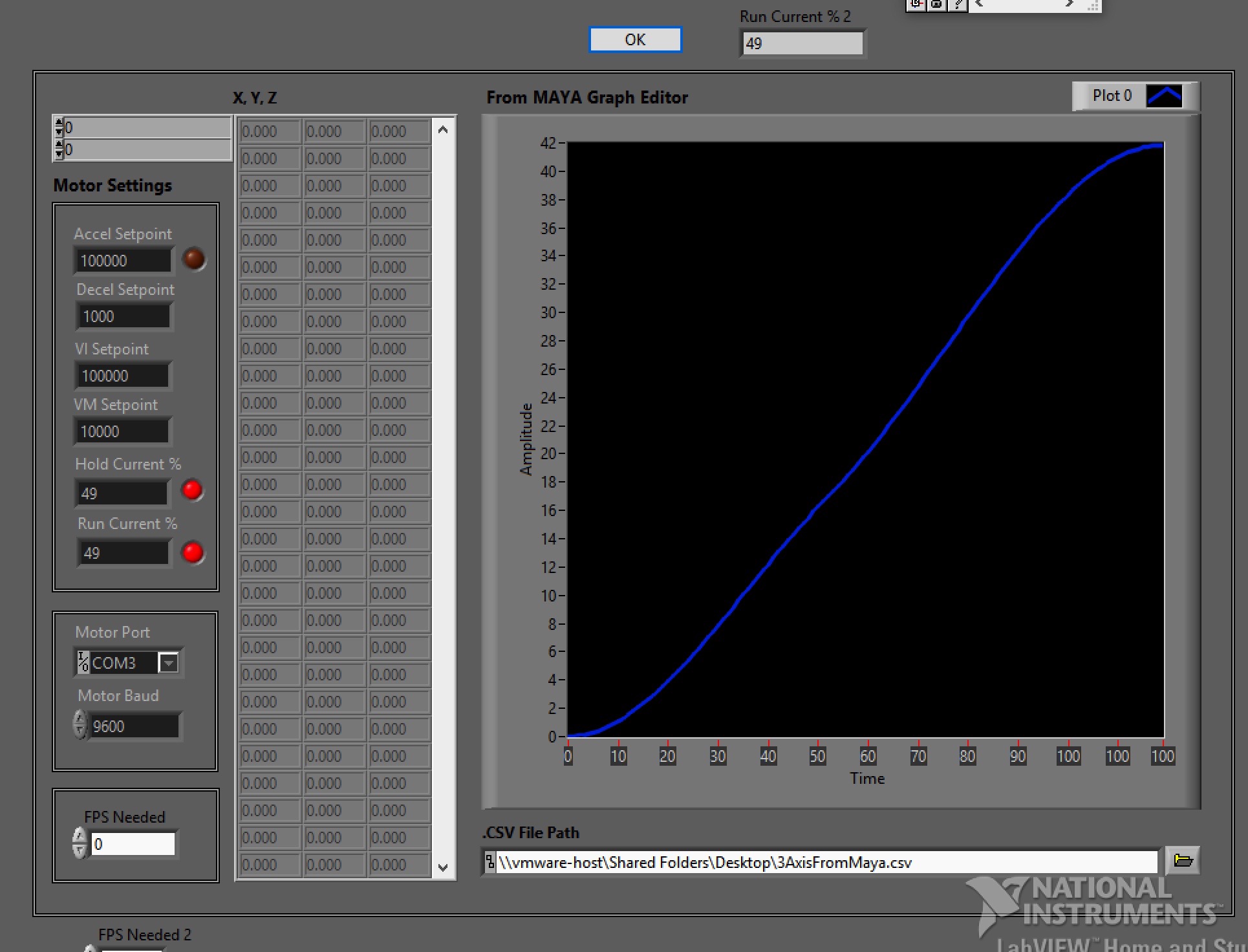Edit the Y-axis maximum value 42
This screenshot has width=1248, height=952.
[548, 143]
